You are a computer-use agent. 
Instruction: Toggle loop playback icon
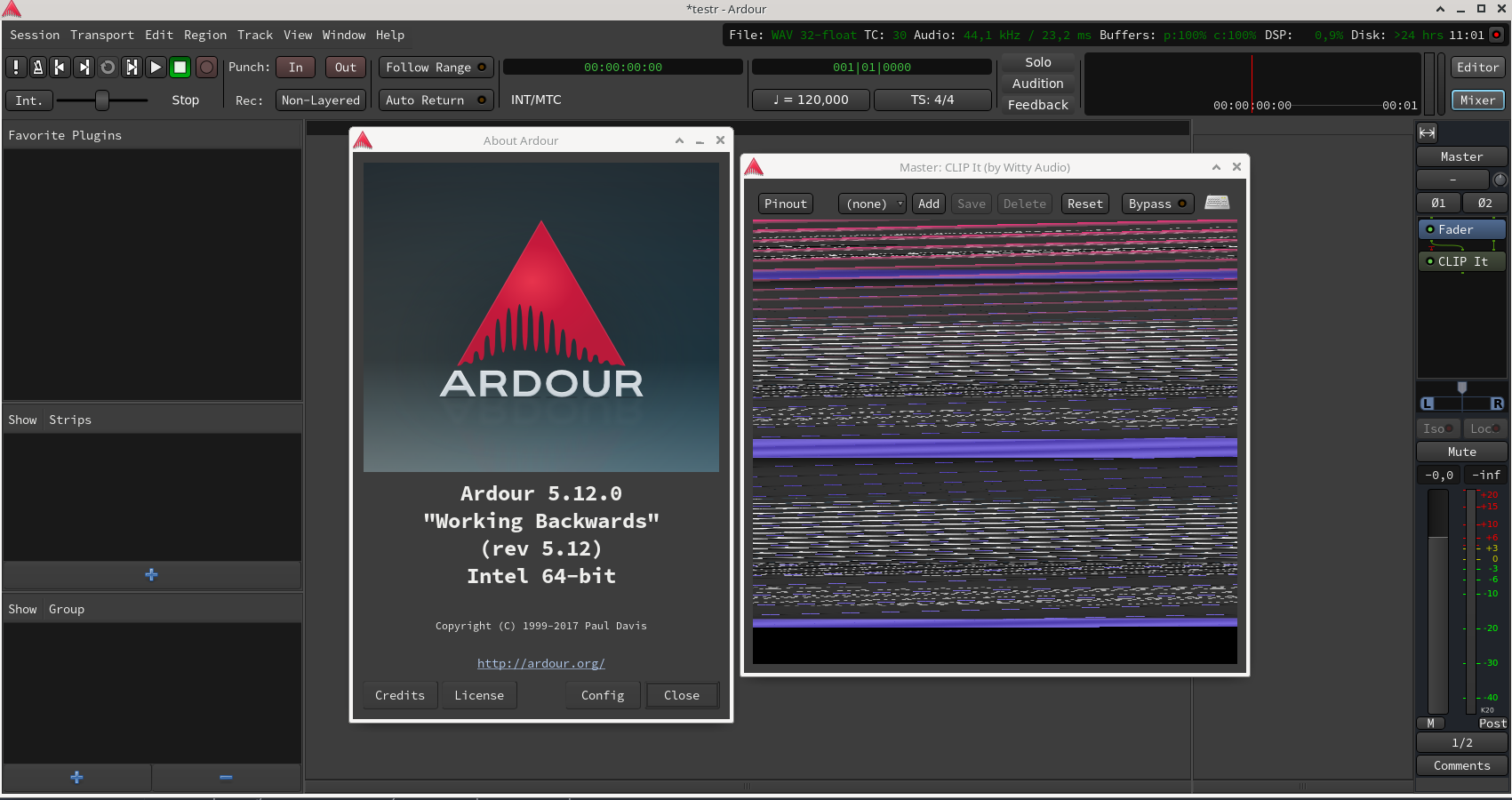tap(108, 67)
